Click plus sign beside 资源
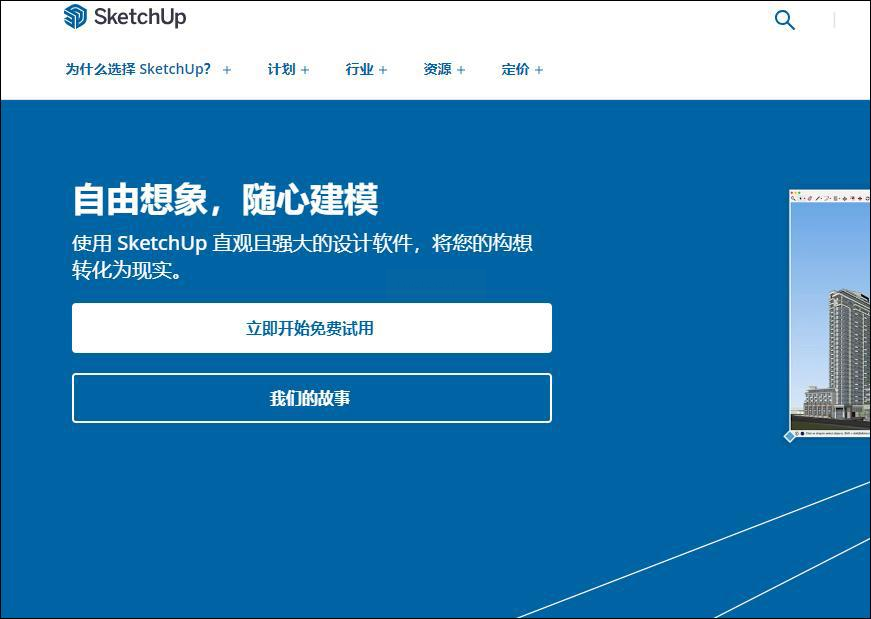 pyautogui.click(x=460, y=70)
